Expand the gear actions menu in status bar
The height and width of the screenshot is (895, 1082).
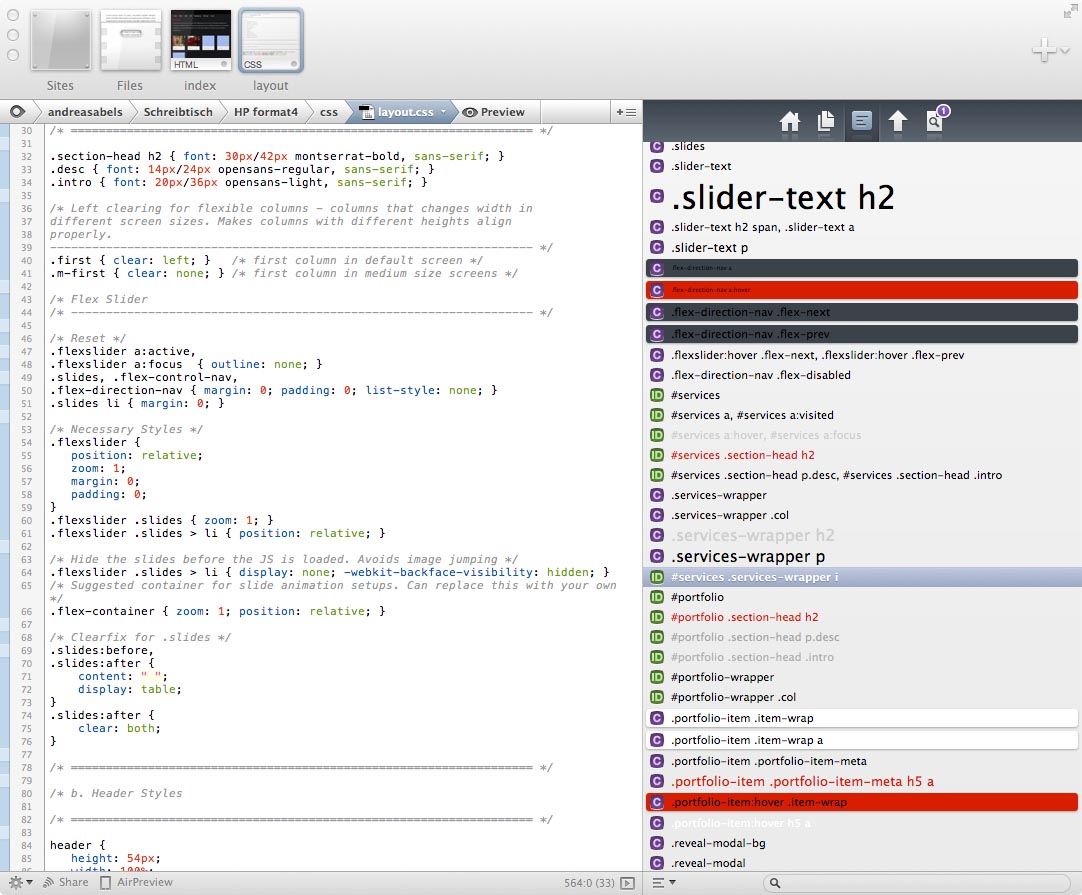click(20, 883)
